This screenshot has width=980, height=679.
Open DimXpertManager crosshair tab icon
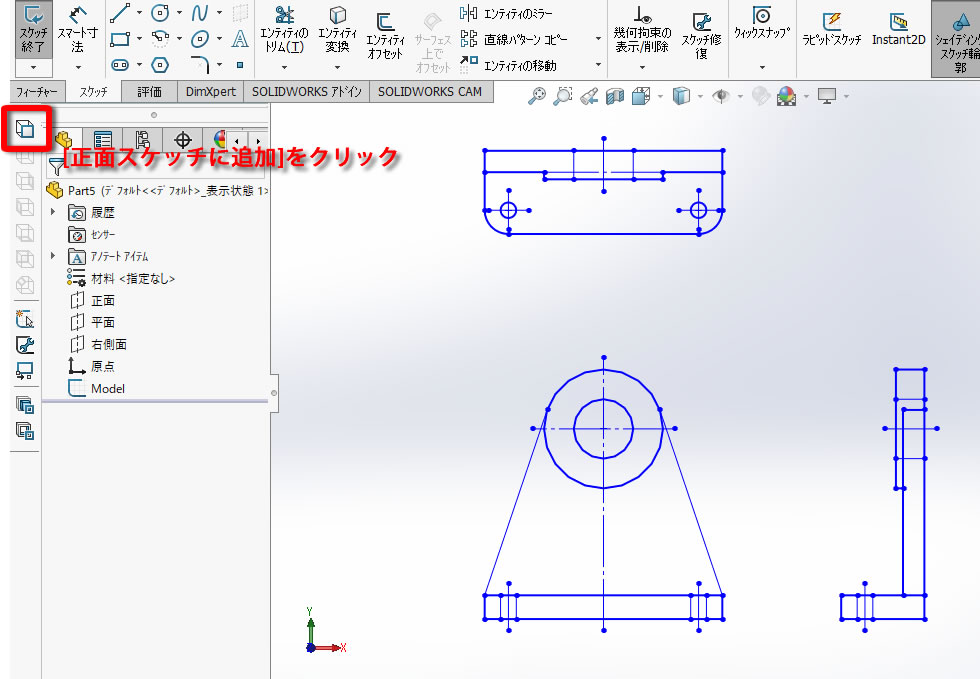[182, 140]
